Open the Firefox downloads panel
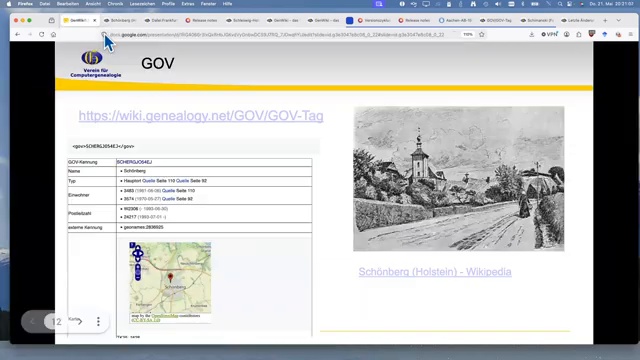Screen dimensions: 640x360 531,35
